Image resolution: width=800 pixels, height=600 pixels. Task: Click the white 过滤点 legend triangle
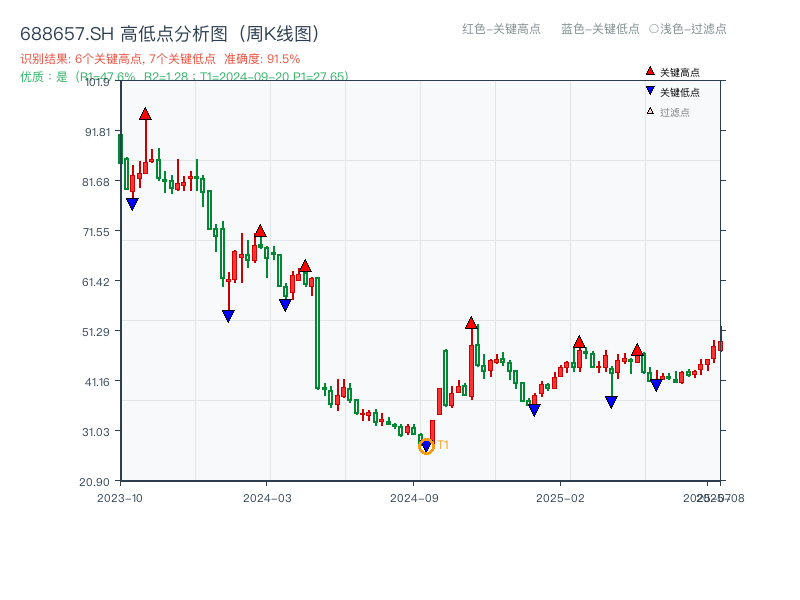pyautogui.click(x=650, y=111)
